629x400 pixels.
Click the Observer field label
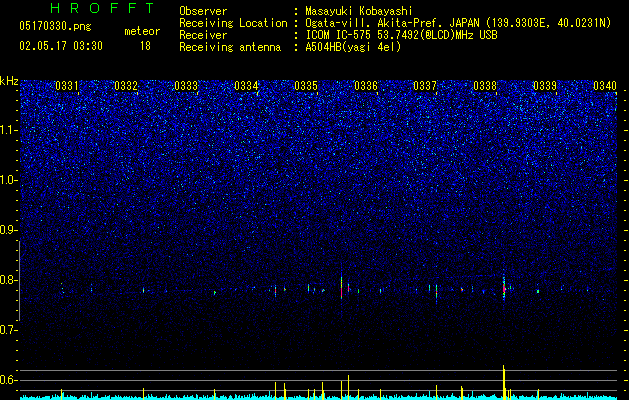(203, 11)
